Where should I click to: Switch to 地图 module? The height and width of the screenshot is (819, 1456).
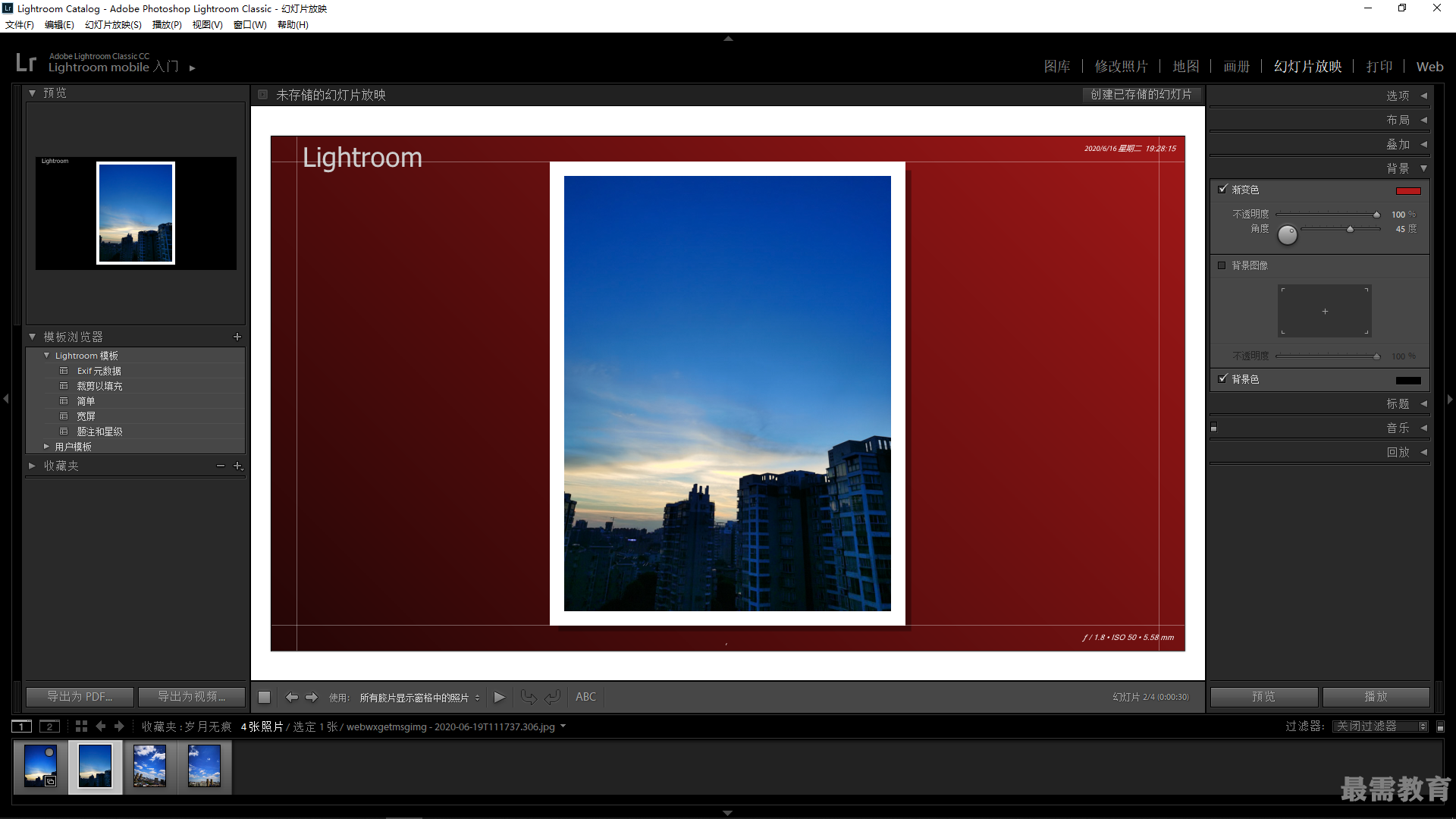tap(1186, 67)
